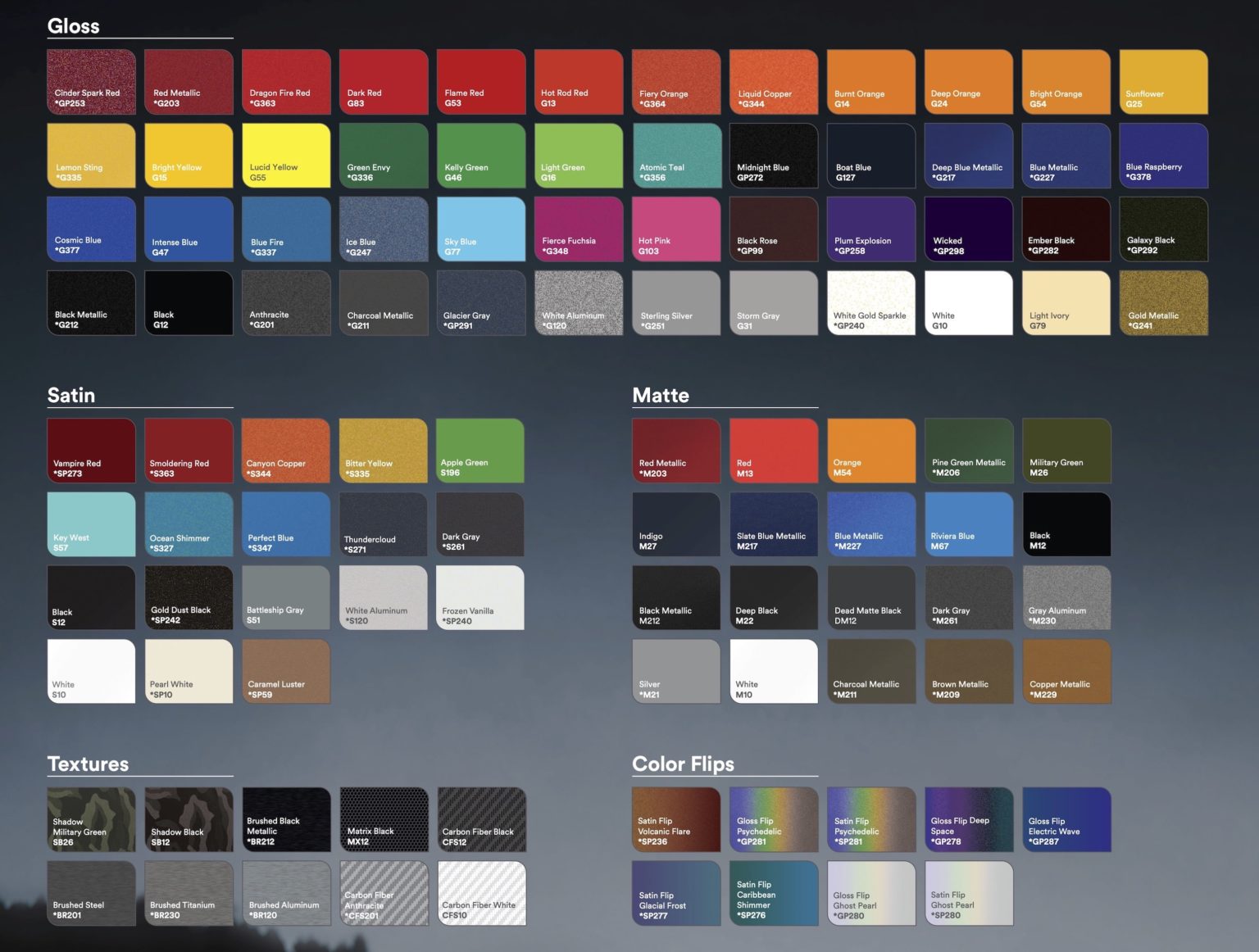
Task: Pick the Copper Metallic M229 swatch
Action: [x=1067, y=672]
